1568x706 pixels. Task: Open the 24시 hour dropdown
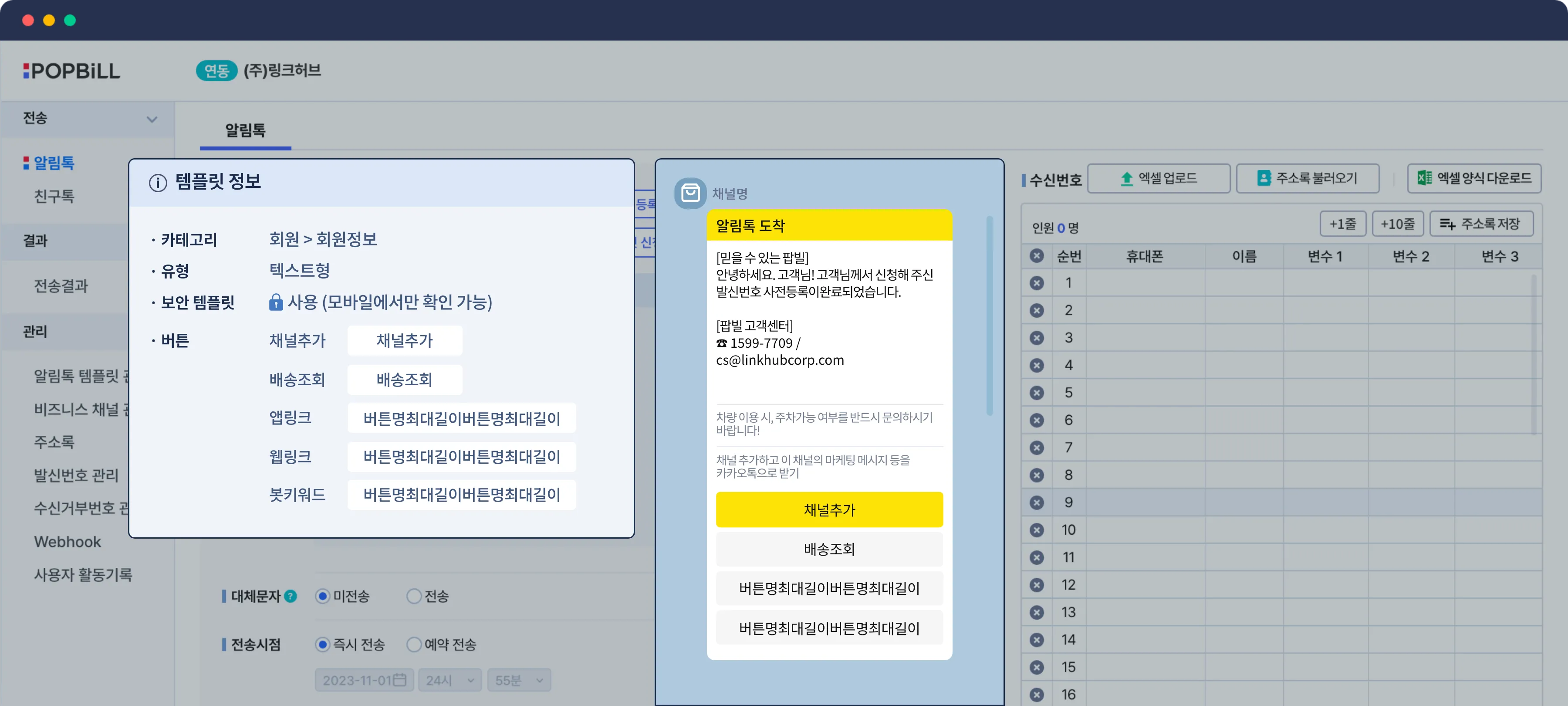pos(450,680)
